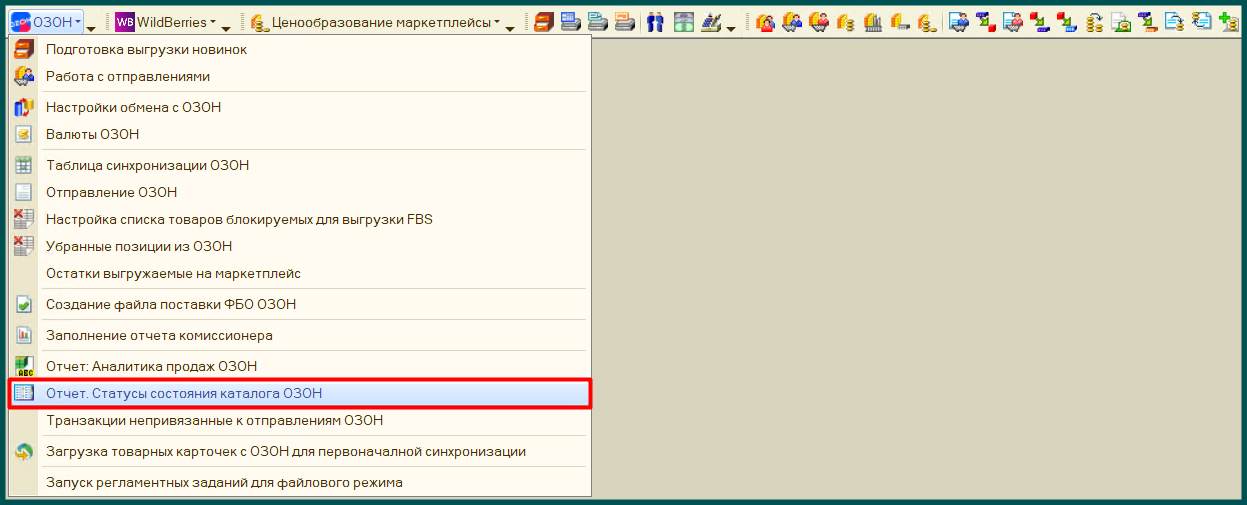Open Отчет. Статусы состояния каталога ОЗОН
Viewport: 1247px width, 505px height.
pos(300,393)
